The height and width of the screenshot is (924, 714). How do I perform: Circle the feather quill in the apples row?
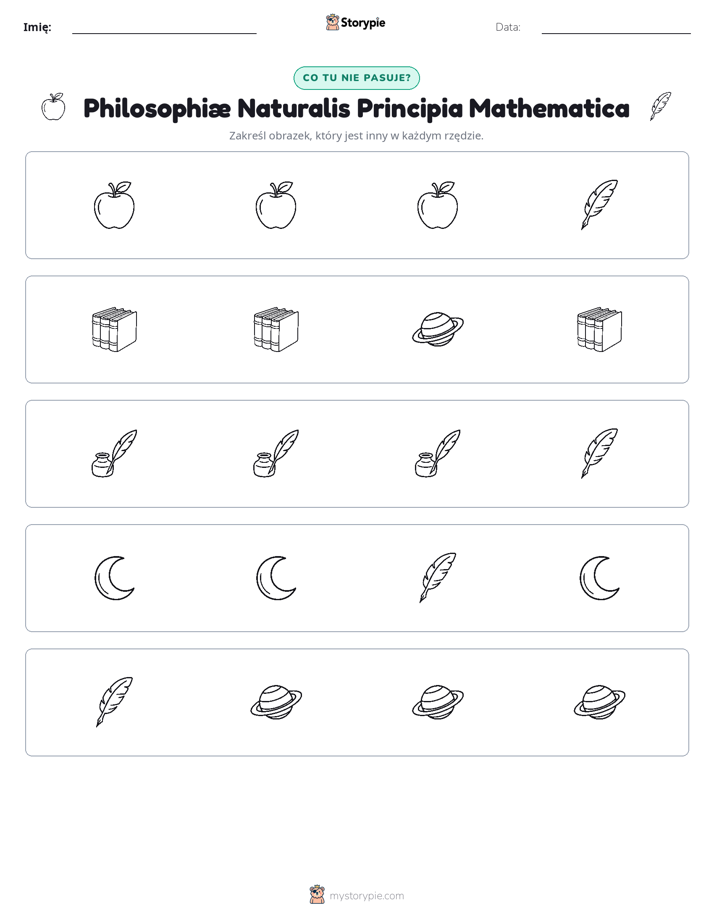click(599, 204)
